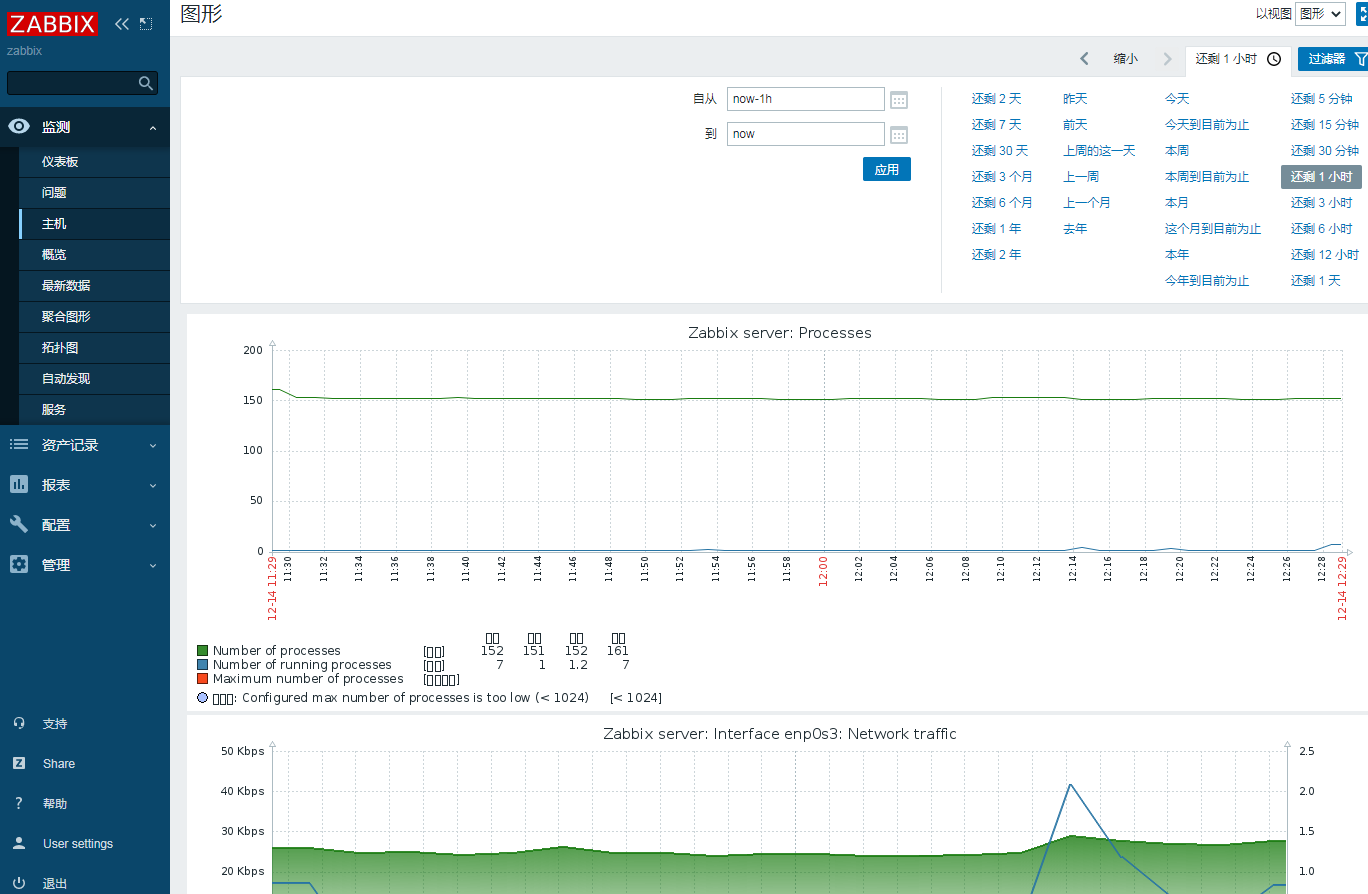1368x894 pixels.
Task: Open User settings in the sidebar
Action: point(78,844)
